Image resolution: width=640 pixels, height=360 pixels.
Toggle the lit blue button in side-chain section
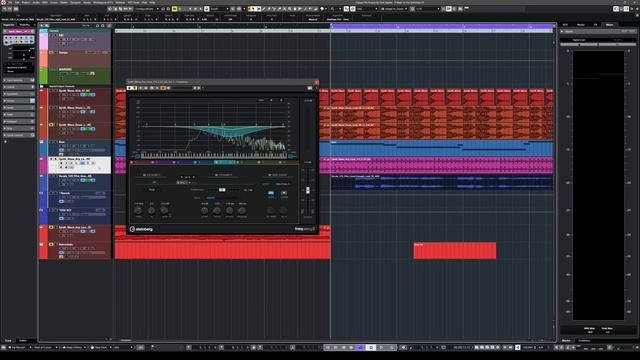click(x=271, y=193)
